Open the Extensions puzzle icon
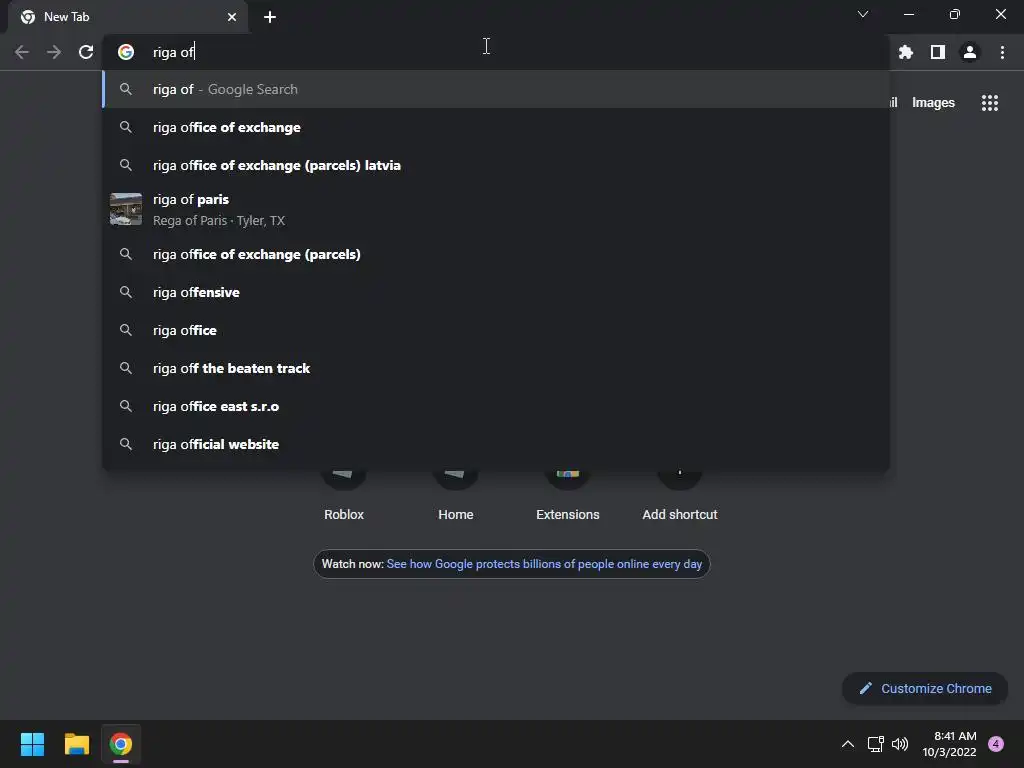The image size is (1024, 768). tap(905, 52)
